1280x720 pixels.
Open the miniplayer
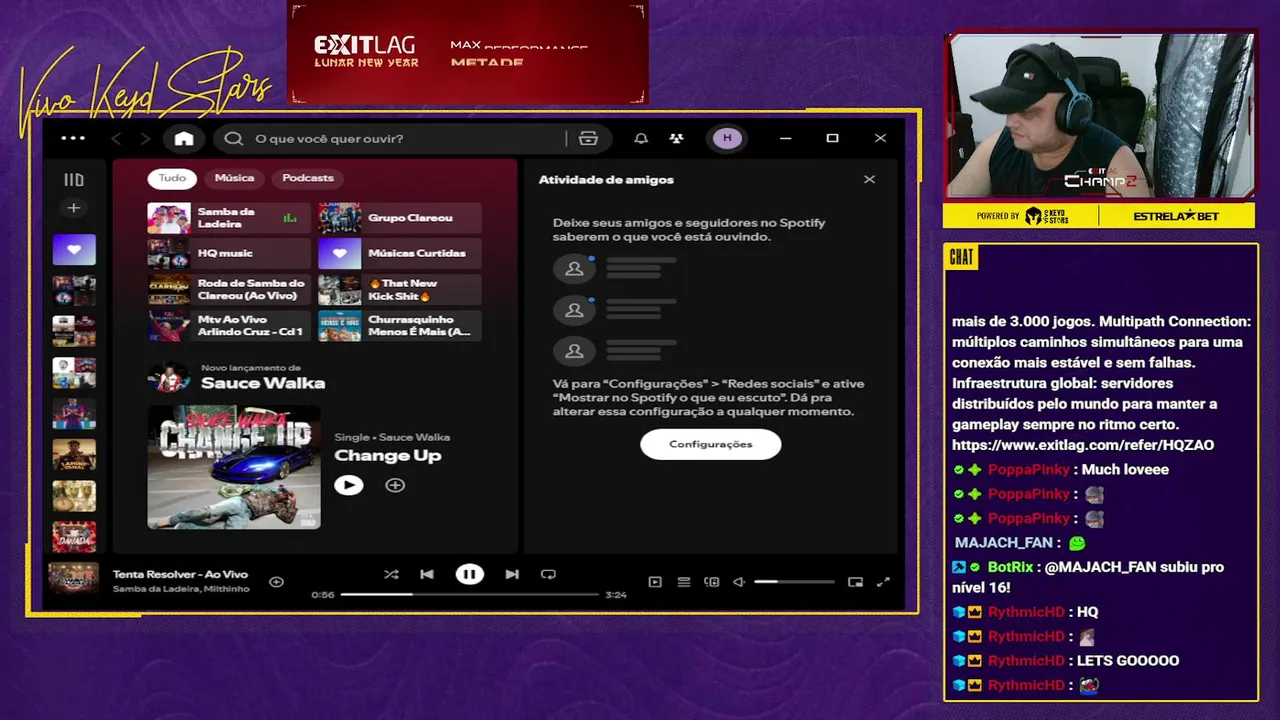pyautogui.click(x=855, y=582)
